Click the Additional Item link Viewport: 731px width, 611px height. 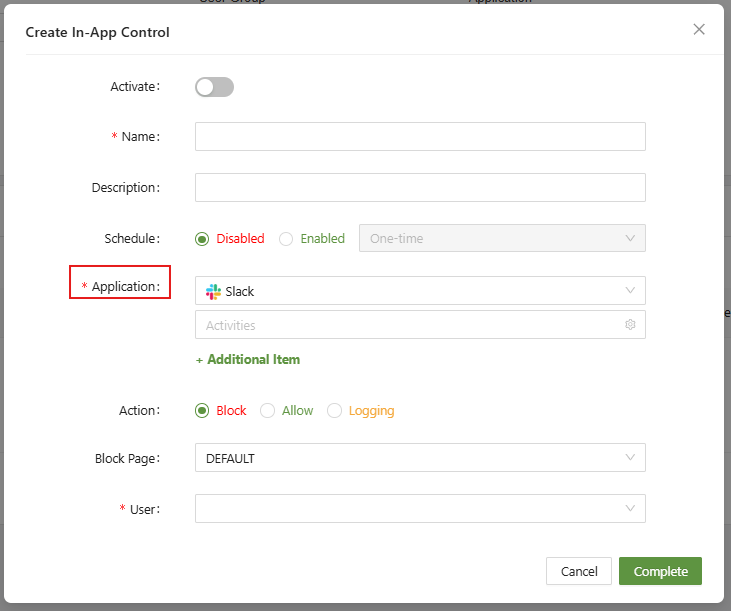(247, 359)
